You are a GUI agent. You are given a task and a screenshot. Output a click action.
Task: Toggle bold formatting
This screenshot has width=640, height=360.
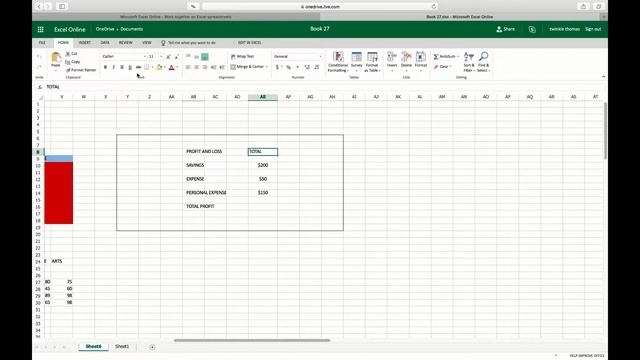click(x=105, y=67)
